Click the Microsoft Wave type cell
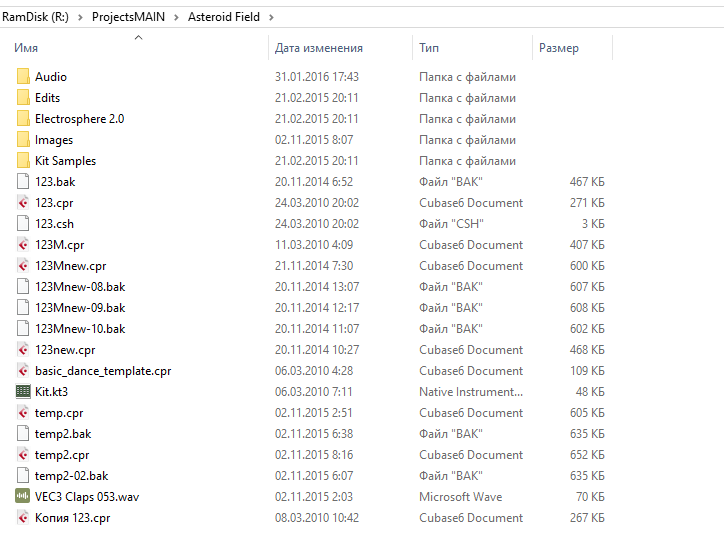This screenshot has width=724, height=552. coord(460,497)
